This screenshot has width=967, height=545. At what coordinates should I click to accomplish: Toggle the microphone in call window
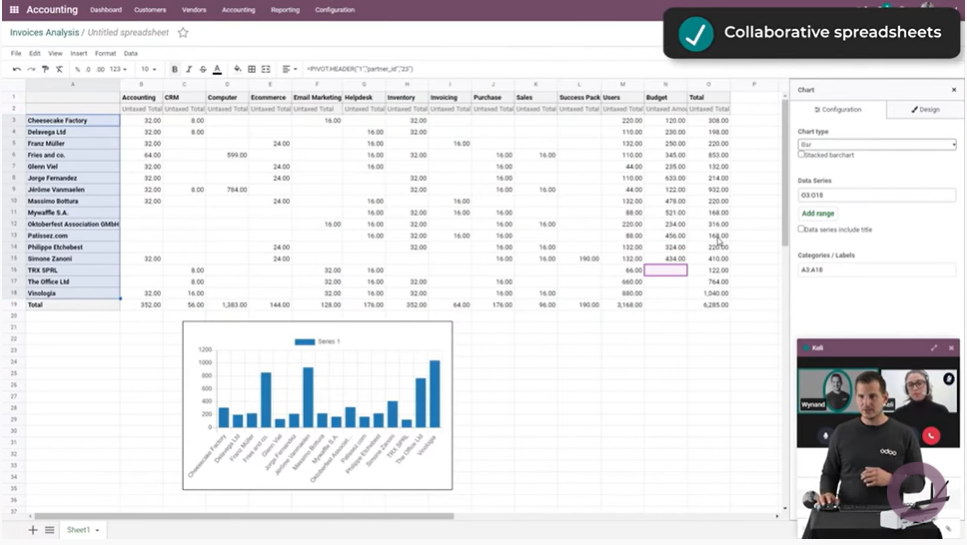click(825, 436)
